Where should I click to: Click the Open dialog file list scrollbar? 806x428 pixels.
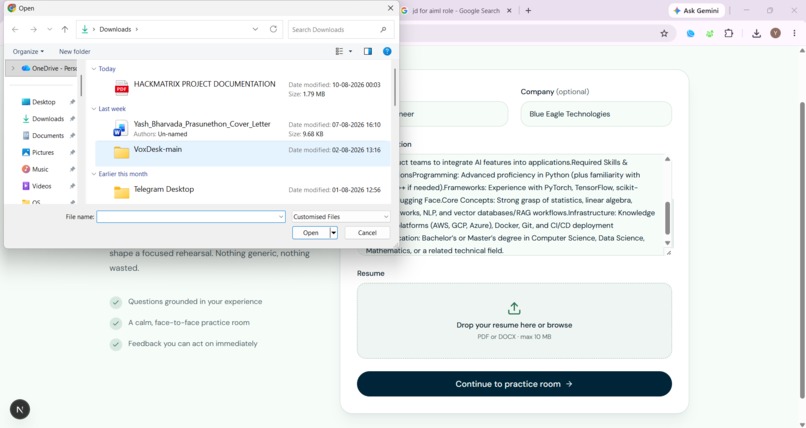[x=394, y=86]
